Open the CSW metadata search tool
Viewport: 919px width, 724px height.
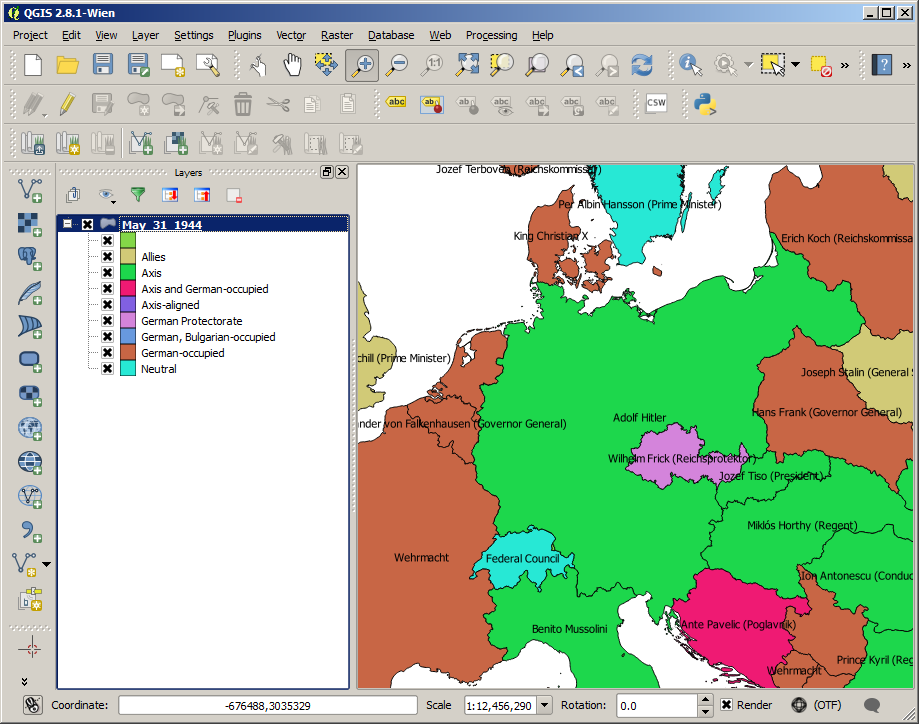pos(656,103)
